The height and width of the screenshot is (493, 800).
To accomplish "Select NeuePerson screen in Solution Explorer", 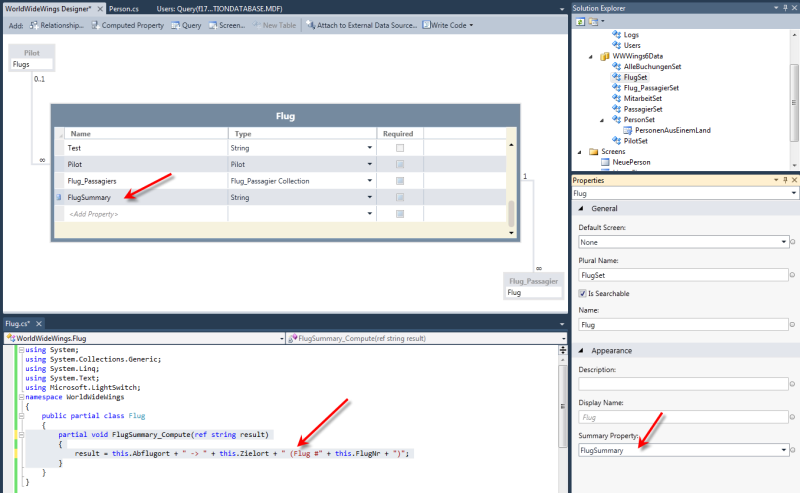I will pyautogui.click(x=632, y=162).
